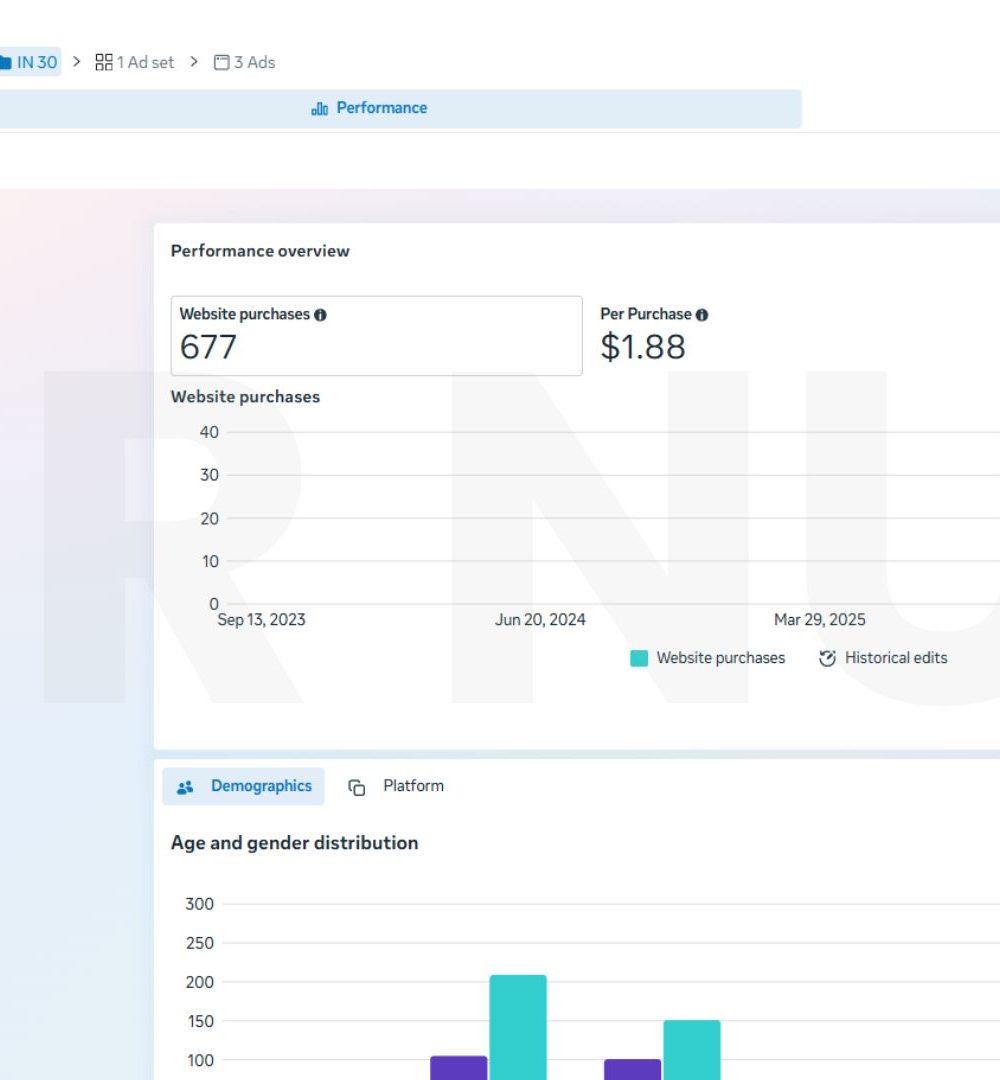Expand the chevron after IN 30
Image resolution: width=1000 pixels, height=1080 pixels.
click(77, 61)
